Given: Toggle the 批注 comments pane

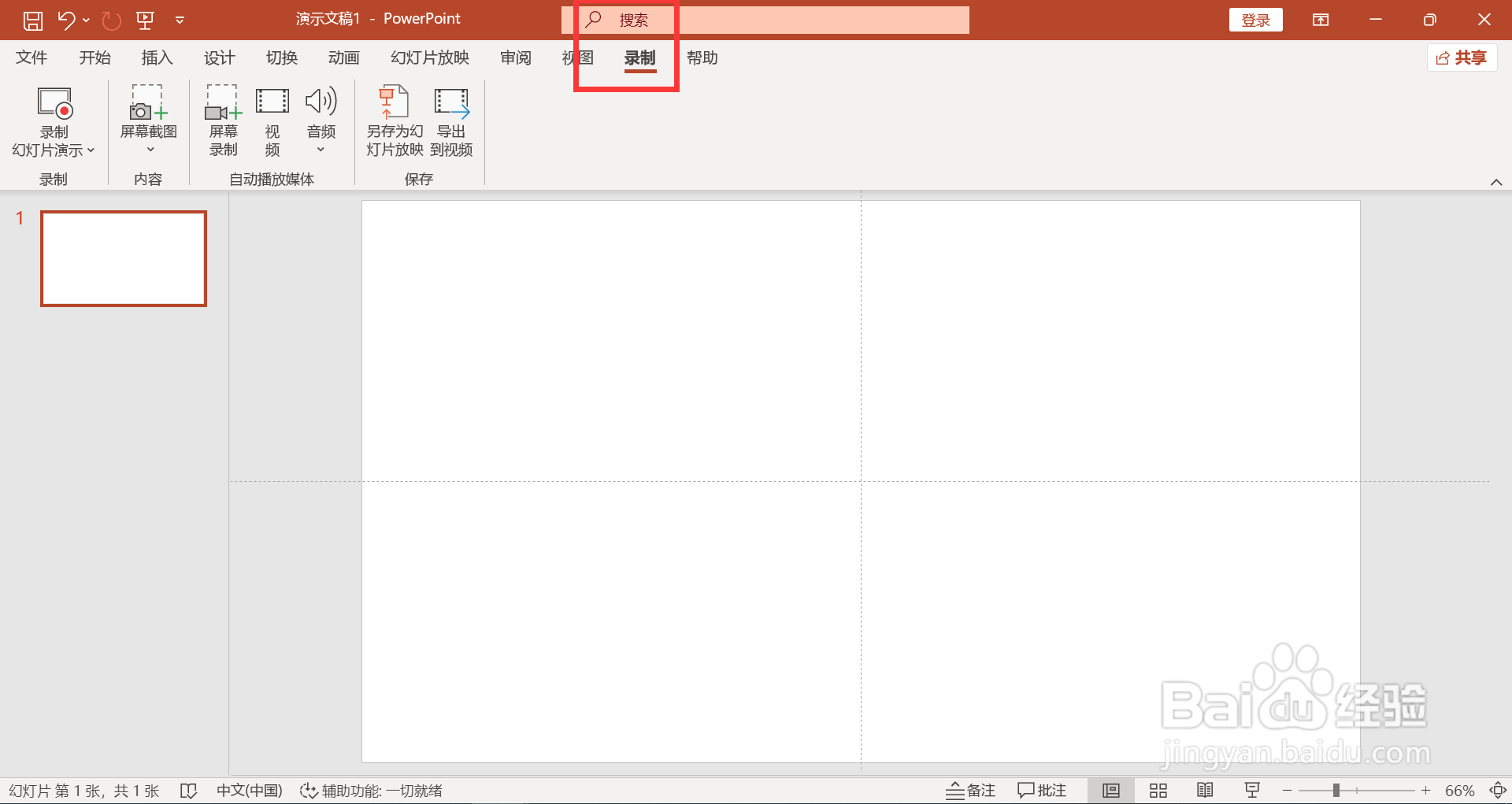Looking at the screenshot, I should pyautogui.click(x=1042, y=791).
